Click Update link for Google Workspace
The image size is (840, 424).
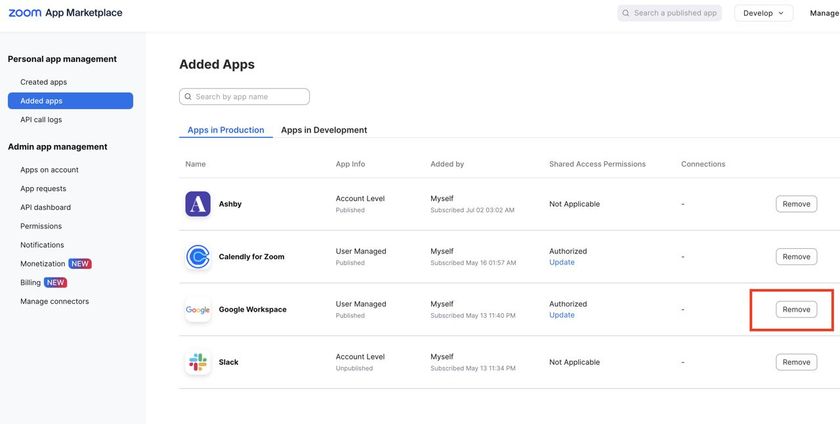click(x=562, y=315)
